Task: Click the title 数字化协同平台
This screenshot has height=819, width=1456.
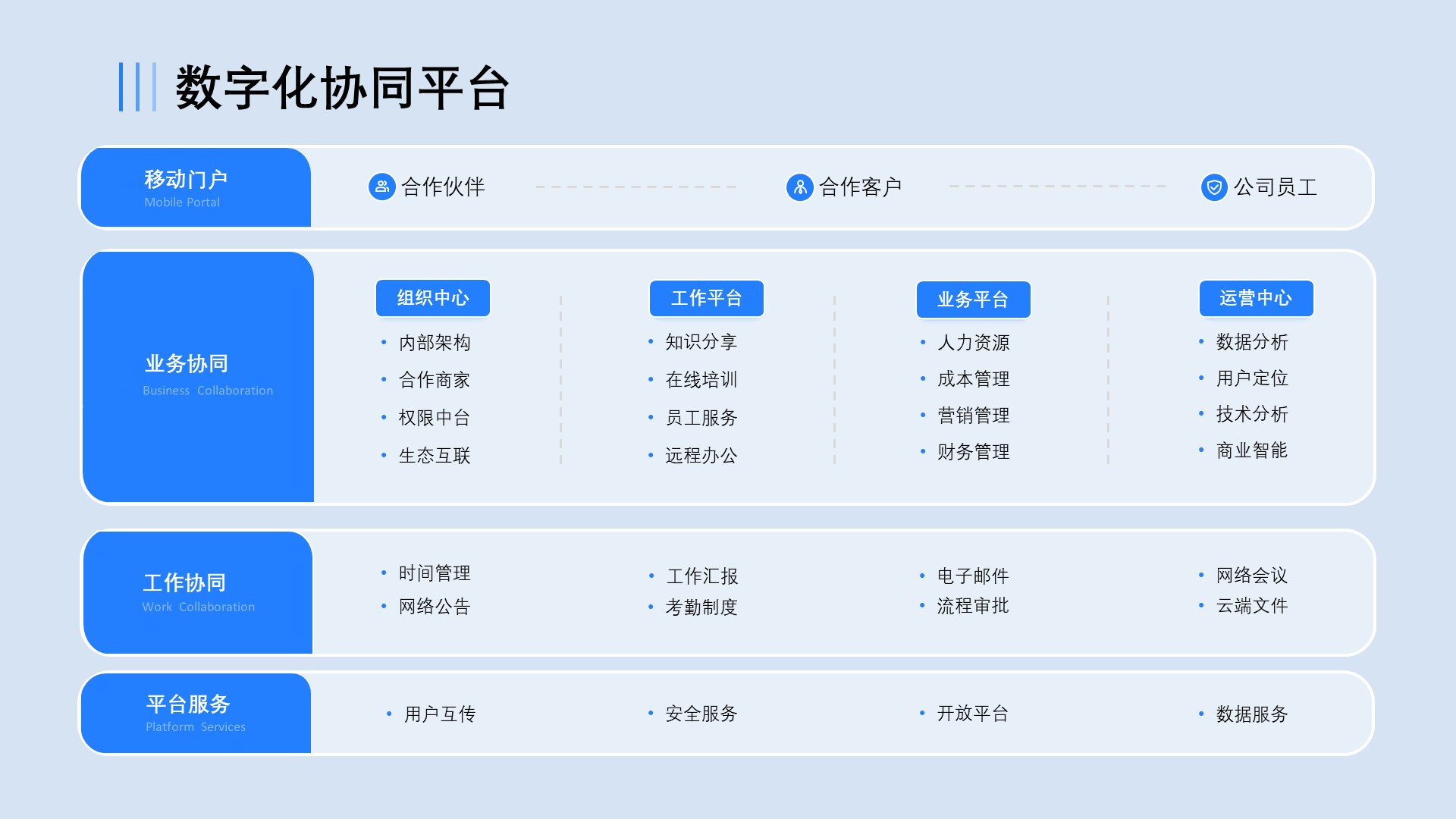Action: point(342,88)
